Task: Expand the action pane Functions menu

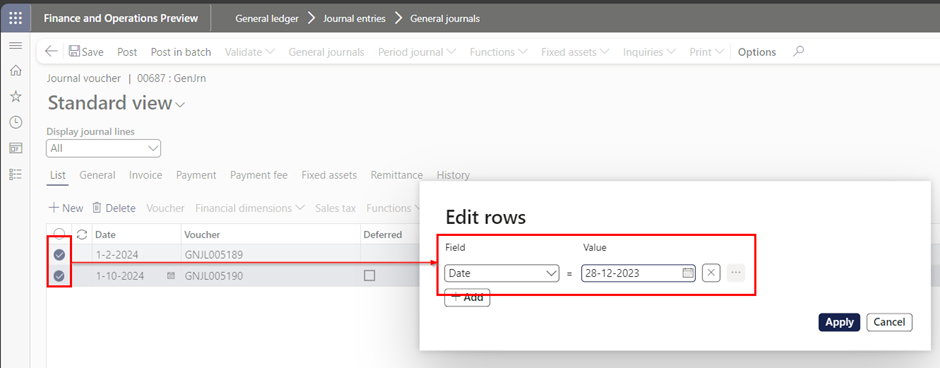Action: tap(498, 52)
